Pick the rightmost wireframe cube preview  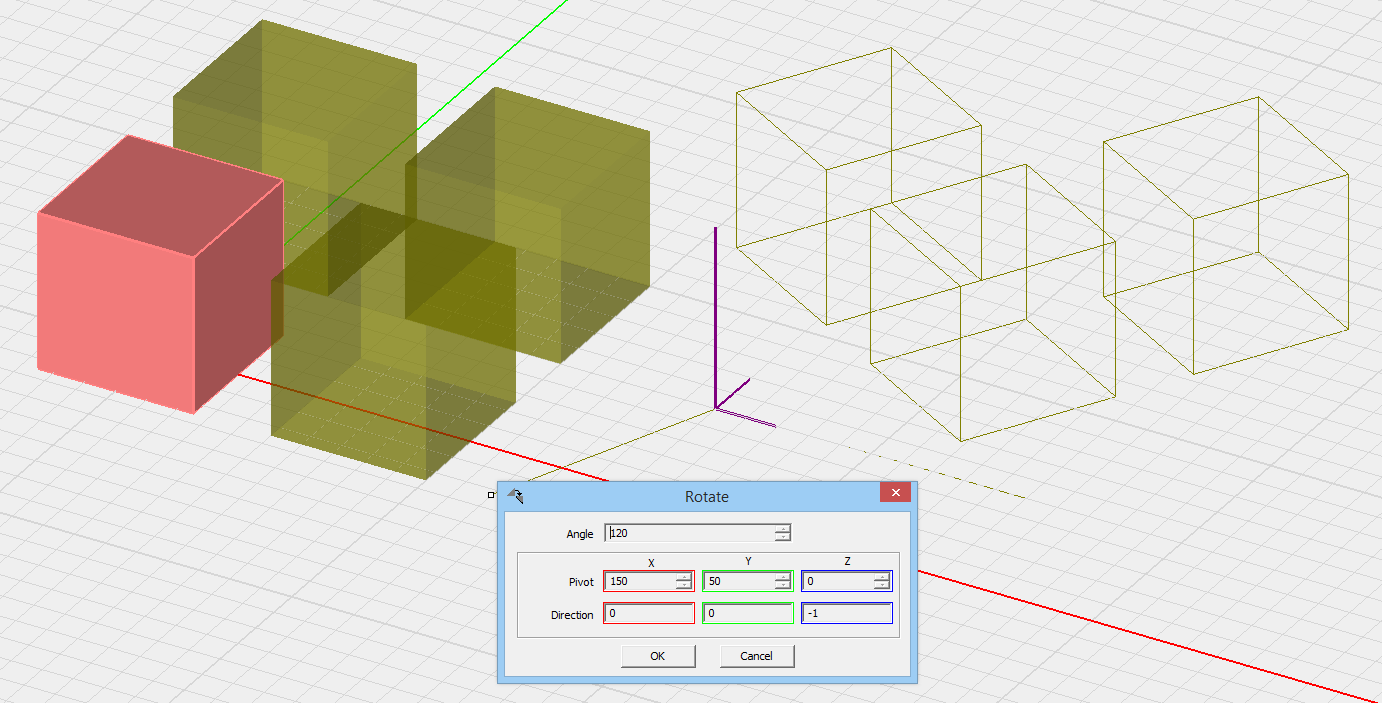(1225, 235)
